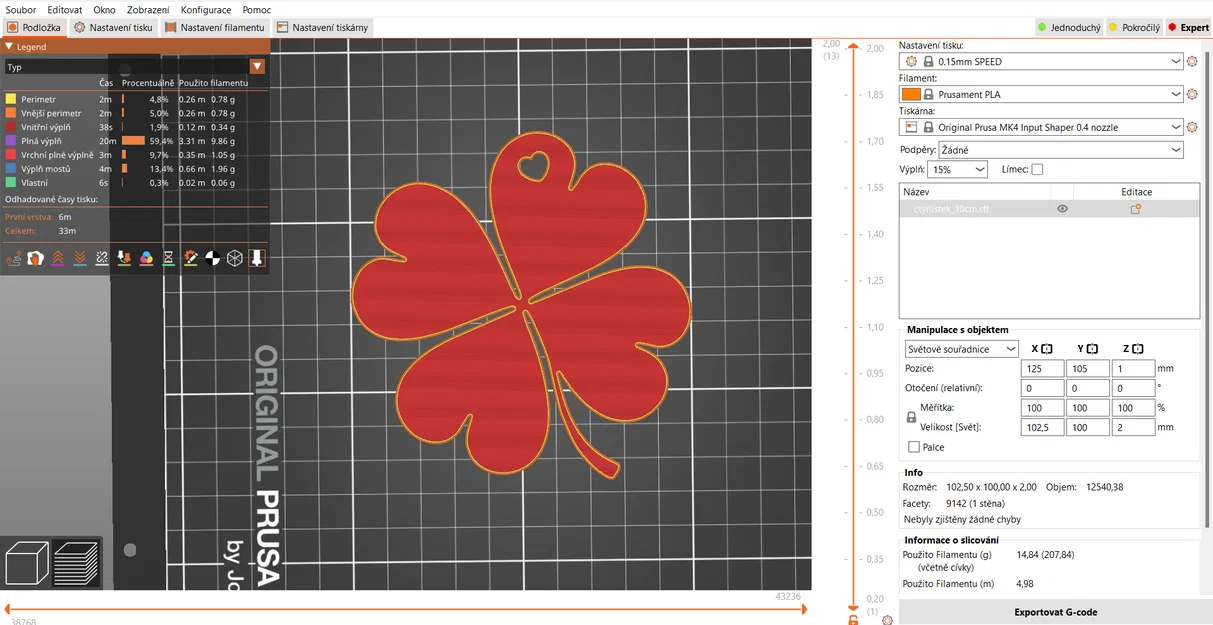Click Z axis mirror icon

click(x=1138, y=349)
